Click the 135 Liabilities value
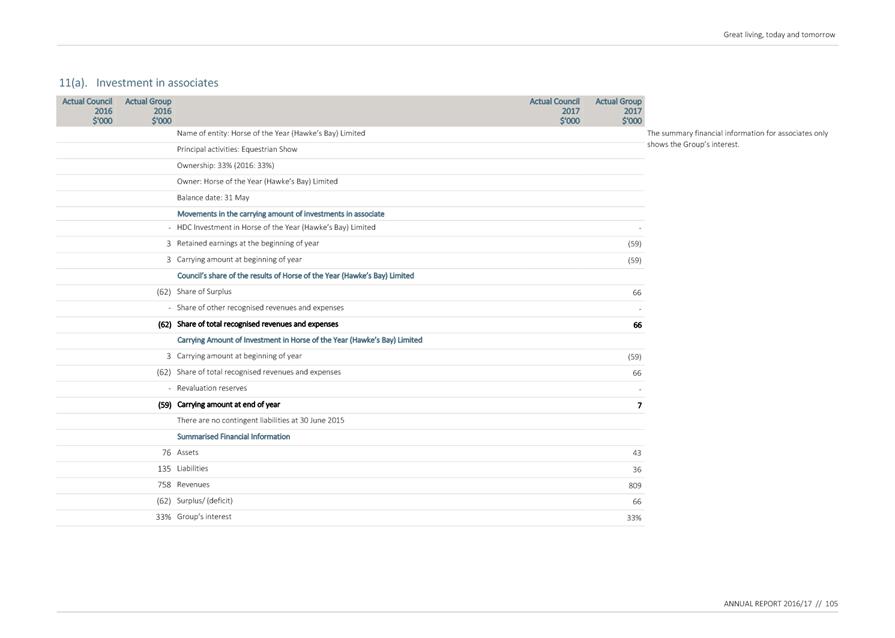The image size is (895, 638). (164, 469)
